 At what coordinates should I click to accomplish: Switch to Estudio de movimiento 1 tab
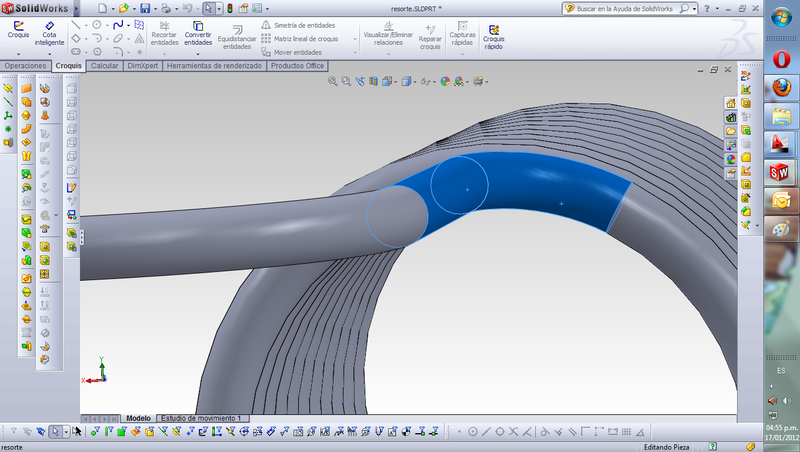coord(201,418)
